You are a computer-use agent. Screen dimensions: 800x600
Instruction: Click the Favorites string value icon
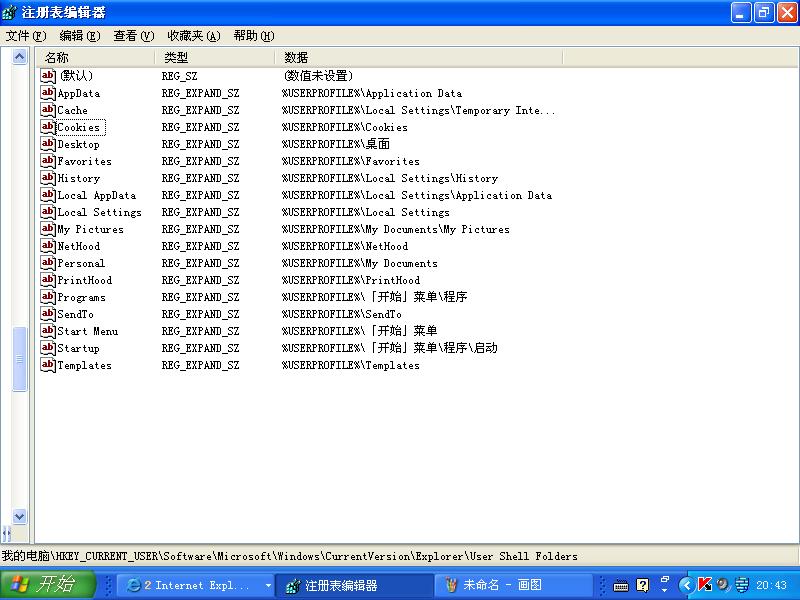tap(48, 161)
